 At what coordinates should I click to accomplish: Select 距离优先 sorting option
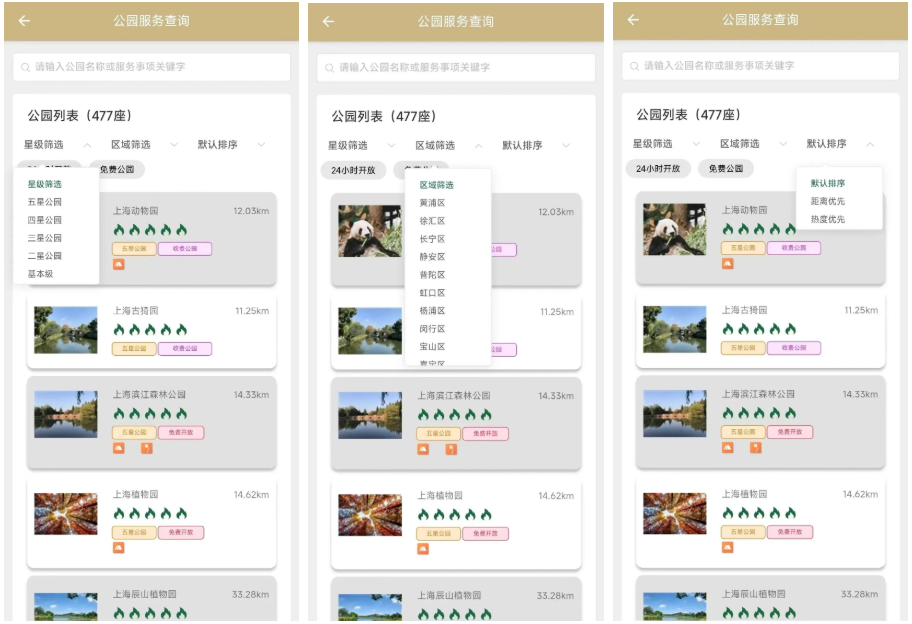pos(828,202)
